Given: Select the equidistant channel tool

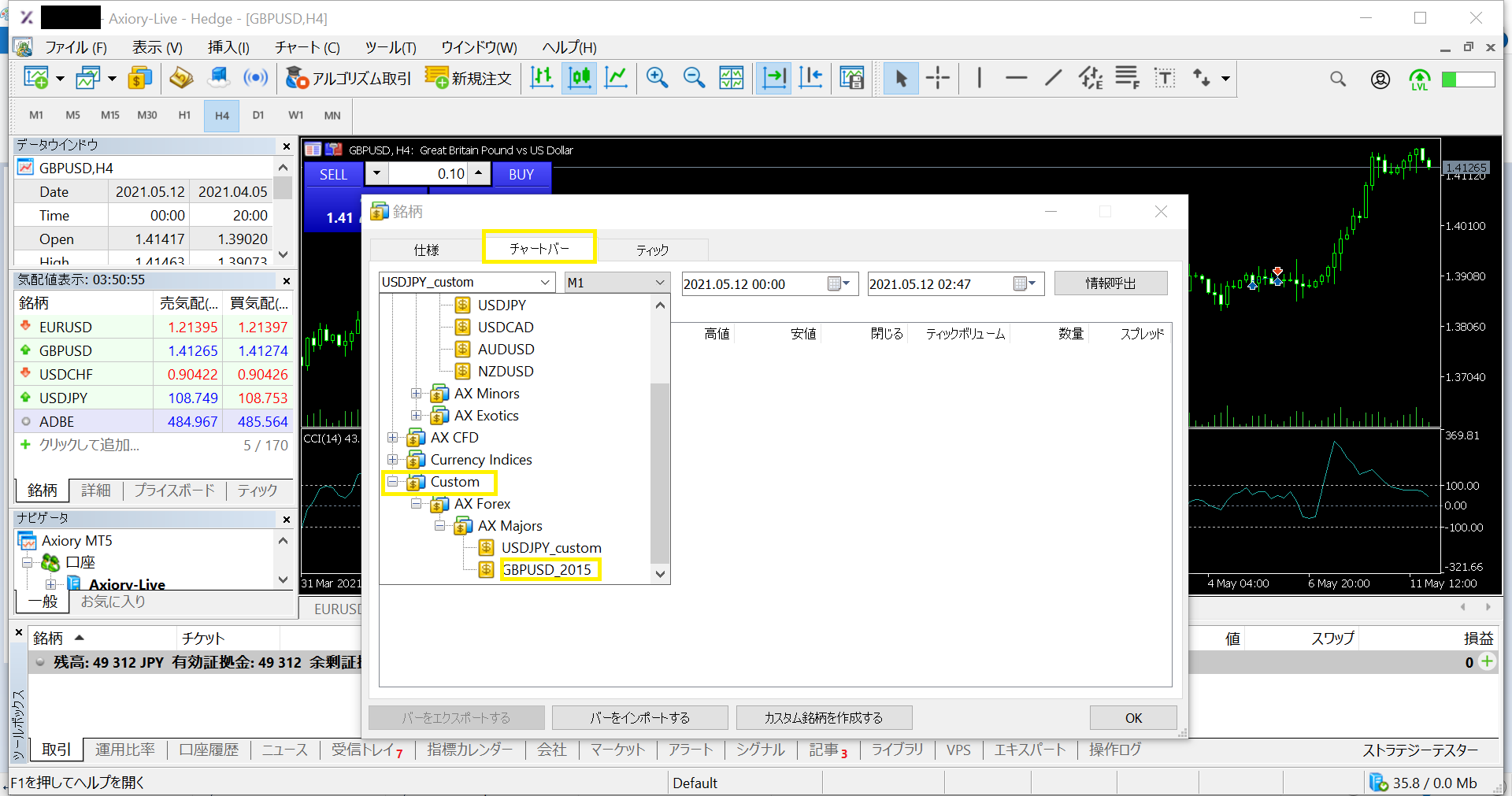Looking at the screenshot, I should [1091, 78].
